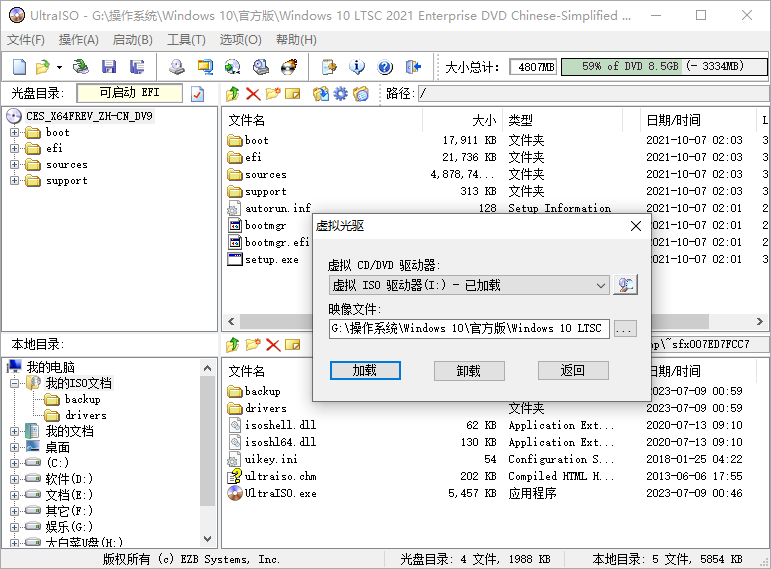The image size is (771, 569).
Task: Click the Save floppy disk icon
Action: pyautogui.click(x=109, y=67)
